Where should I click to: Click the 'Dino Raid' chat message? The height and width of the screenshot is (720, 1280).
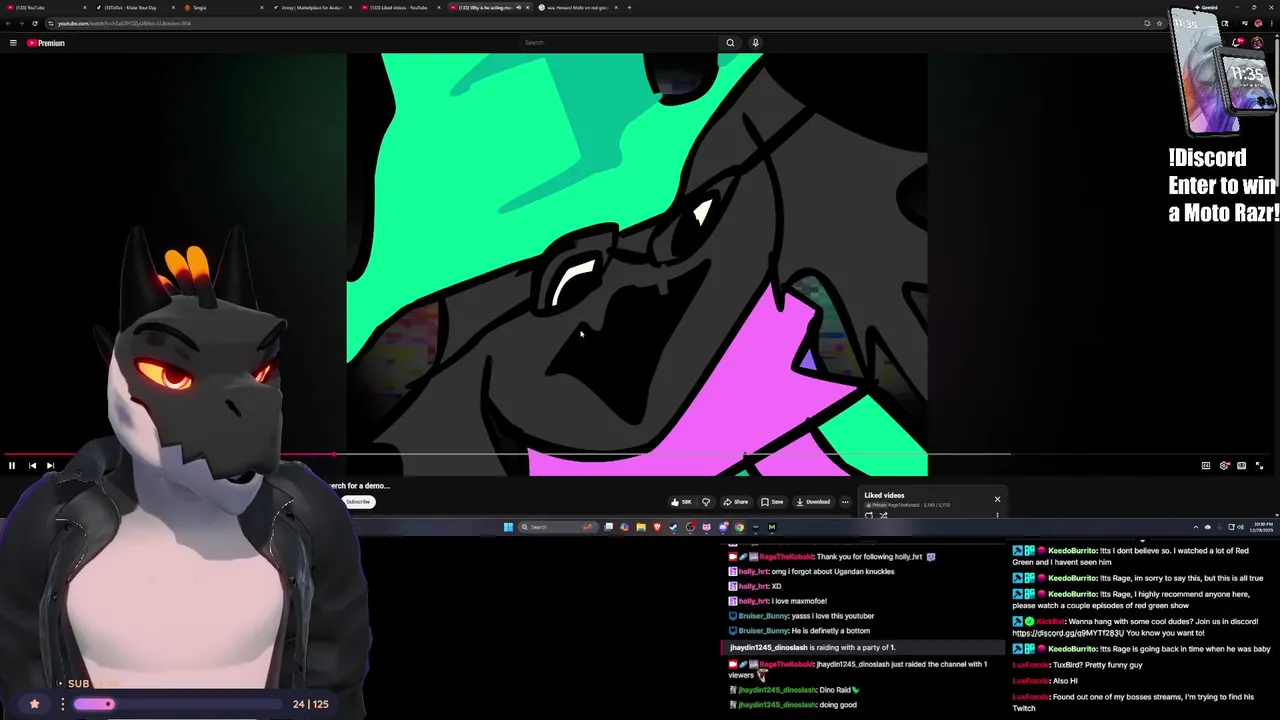pos(794,690)
